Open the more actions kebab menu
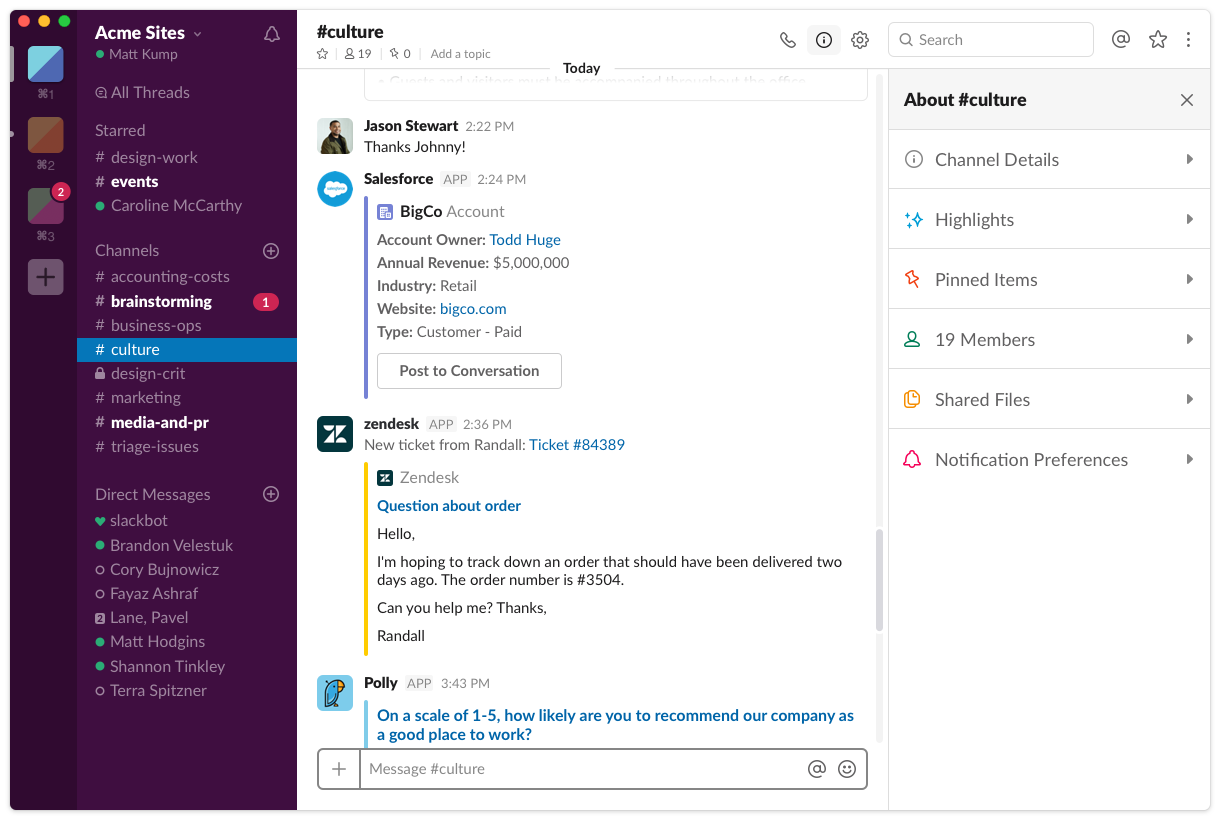1220x820 pixels. point(1188,39)
